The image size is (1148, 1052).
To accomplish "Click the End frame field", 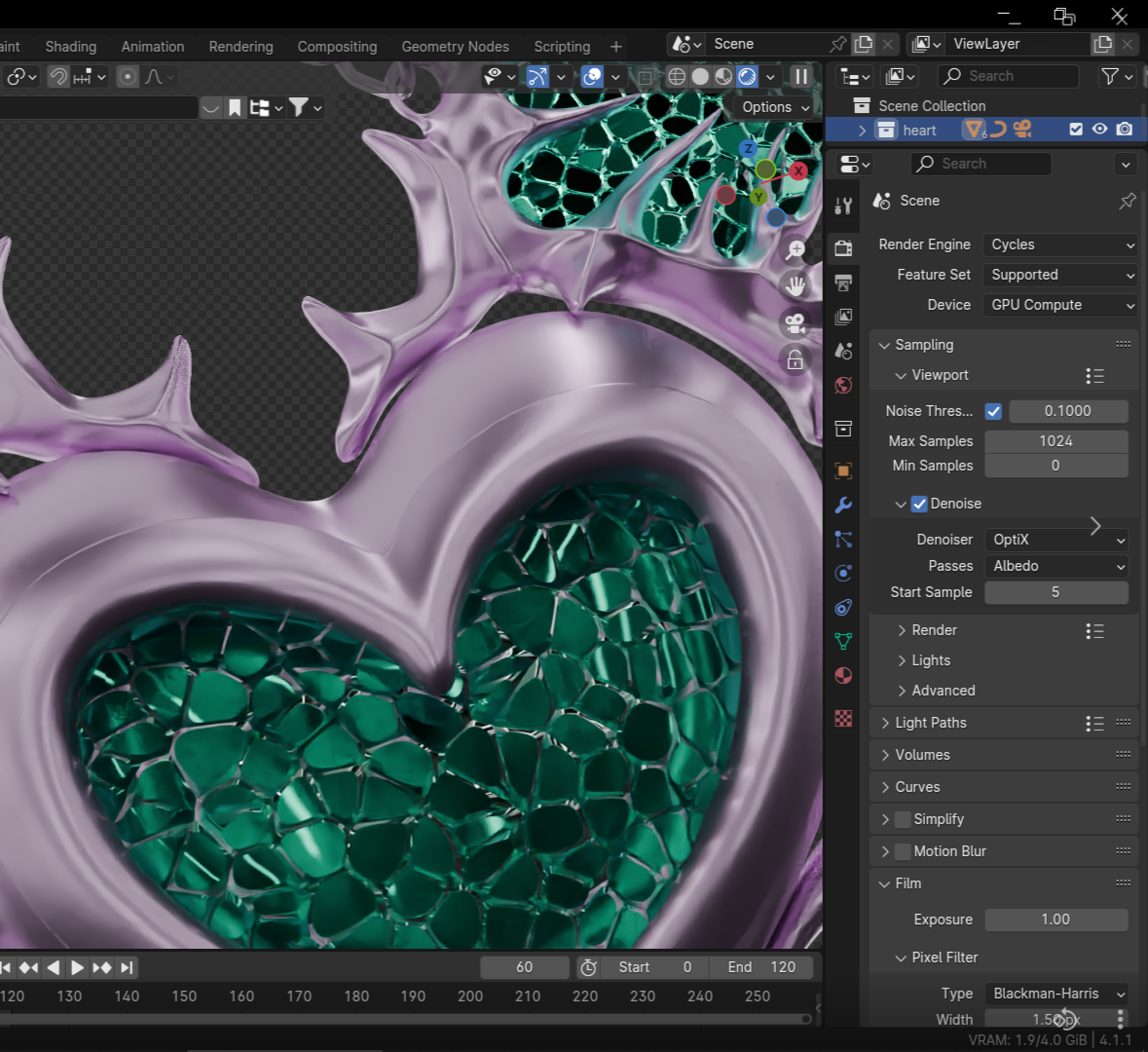I will coord(762,967).
